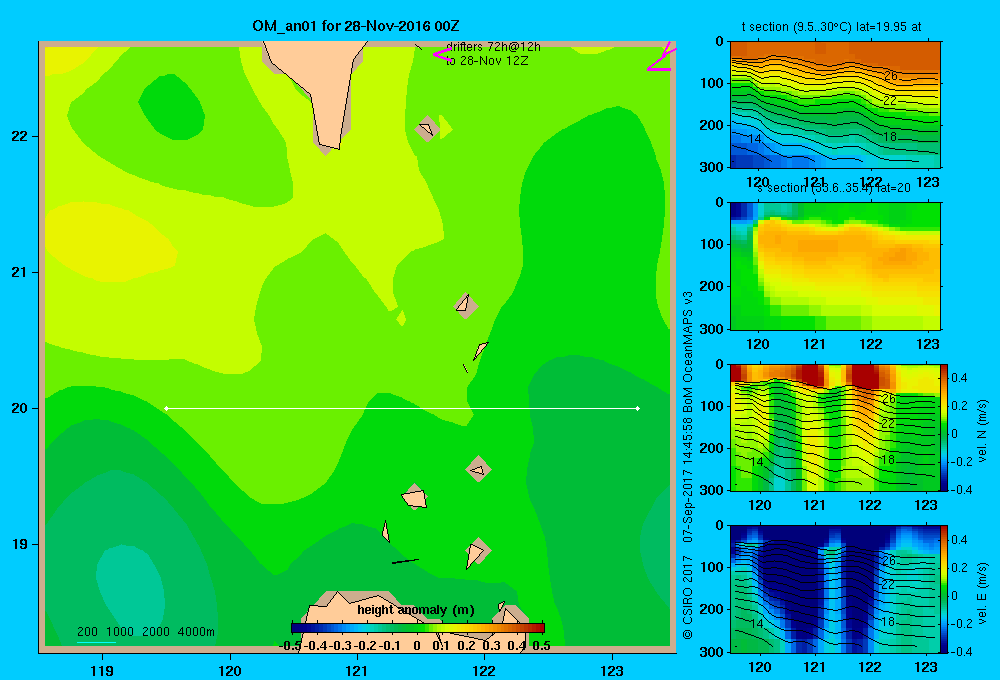Click the "s section" salinity panel title

tap(834, 188)
